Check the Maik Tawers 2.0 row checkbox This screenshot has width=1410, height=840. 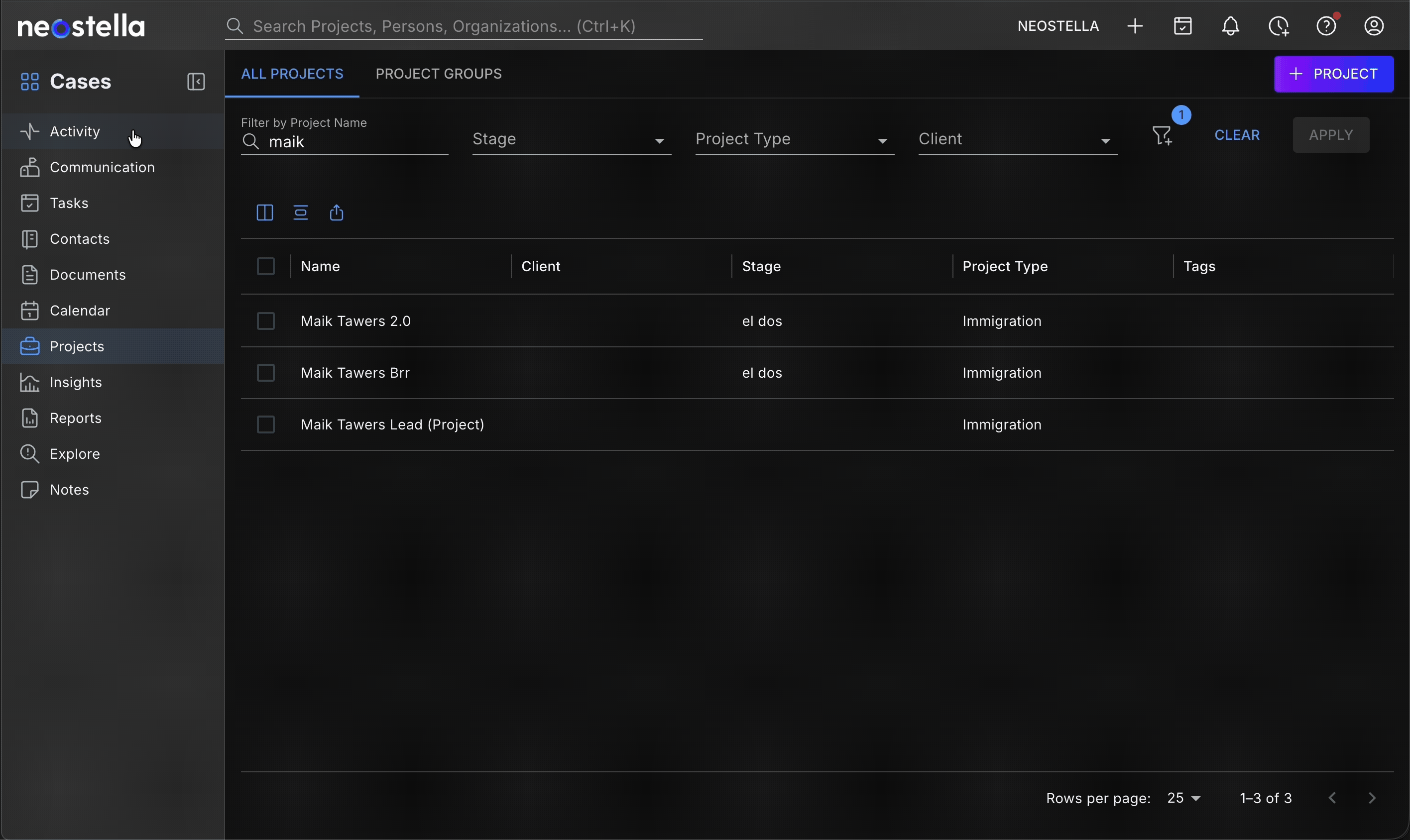click(265, 321)
